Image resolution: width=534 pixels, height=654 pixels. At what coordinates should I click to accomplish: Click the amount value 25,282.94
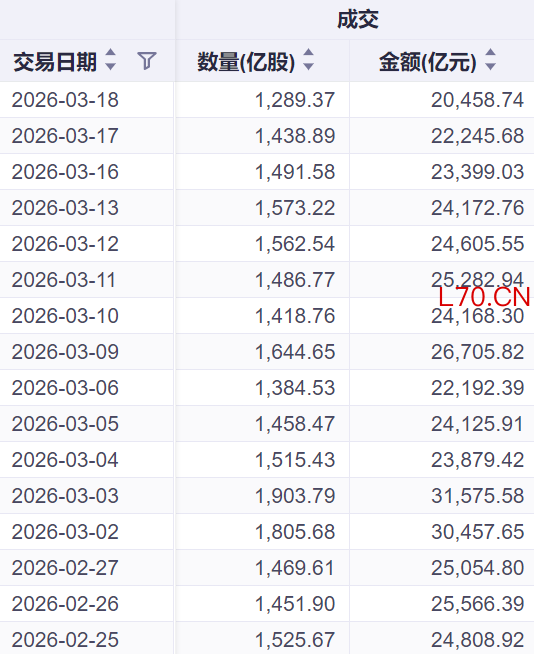[477, 279]
